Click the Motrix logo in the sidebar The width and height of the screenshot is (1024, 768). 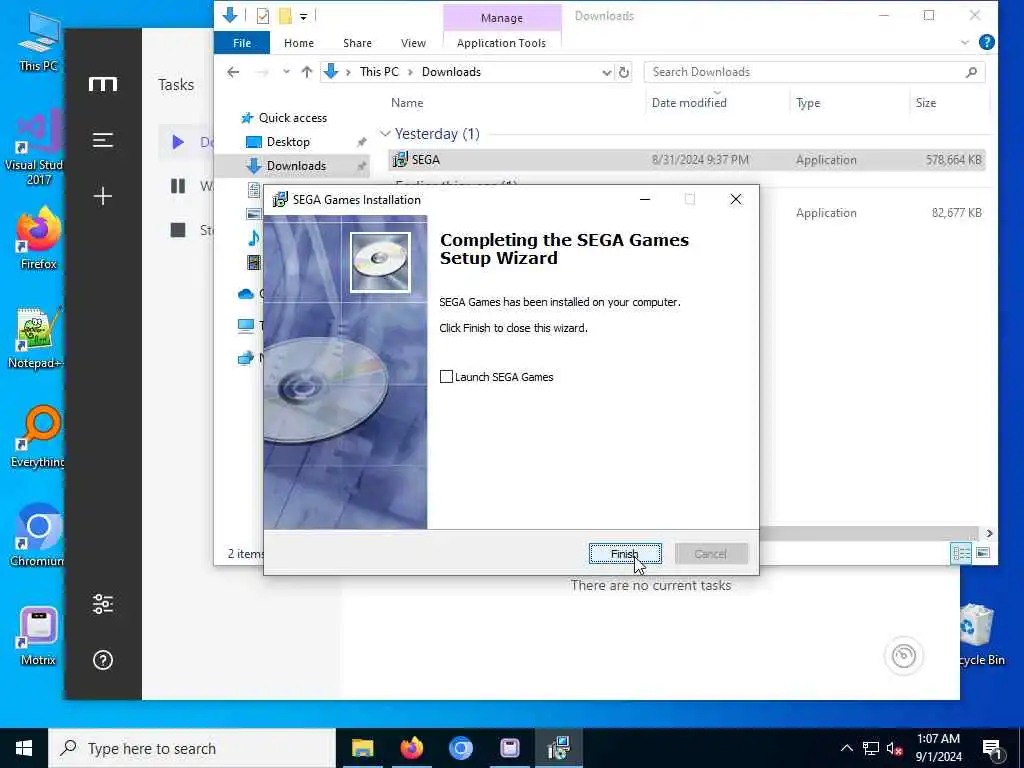(x=103, y=84)
